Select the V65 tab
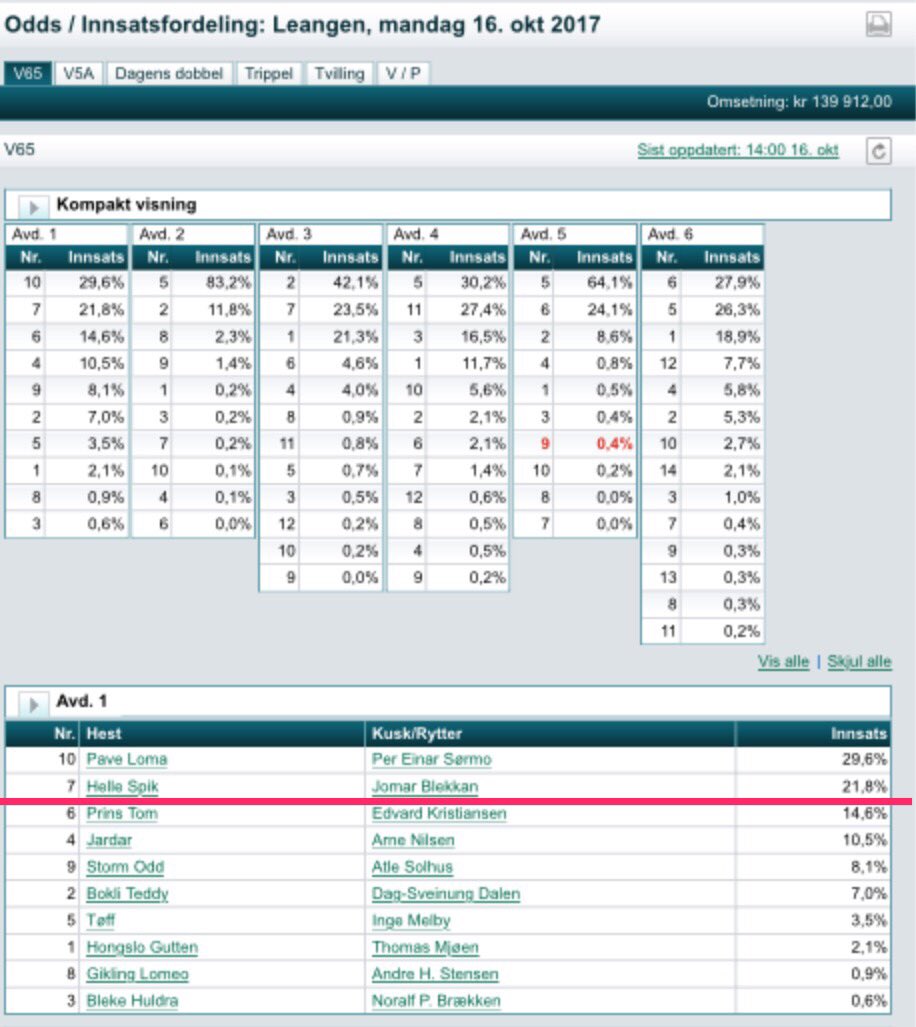 pos(27,73)
